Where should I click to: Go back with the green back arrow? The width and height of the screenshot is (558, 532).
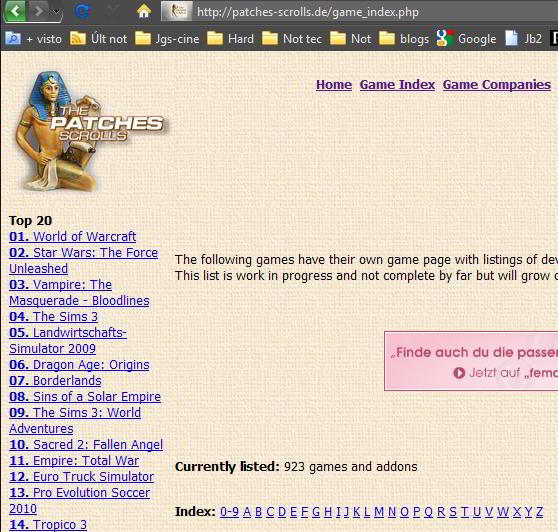click(x=15, y=11)
